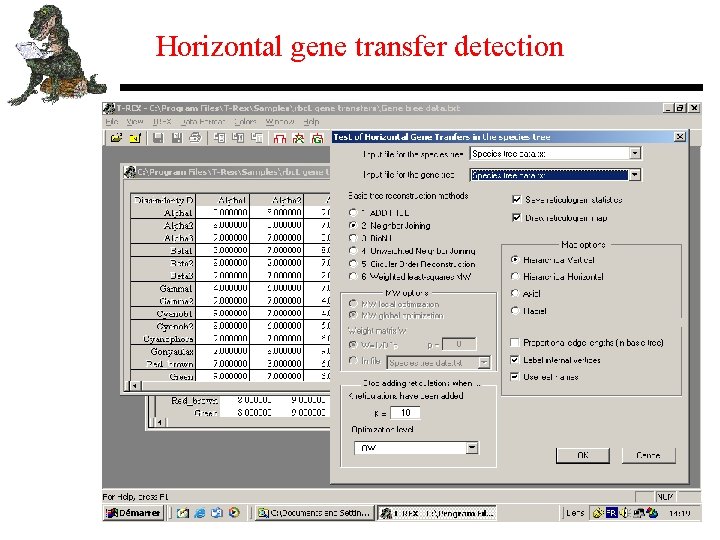Choose Hierarchical Horizontal map option

(x=515, y=276)
